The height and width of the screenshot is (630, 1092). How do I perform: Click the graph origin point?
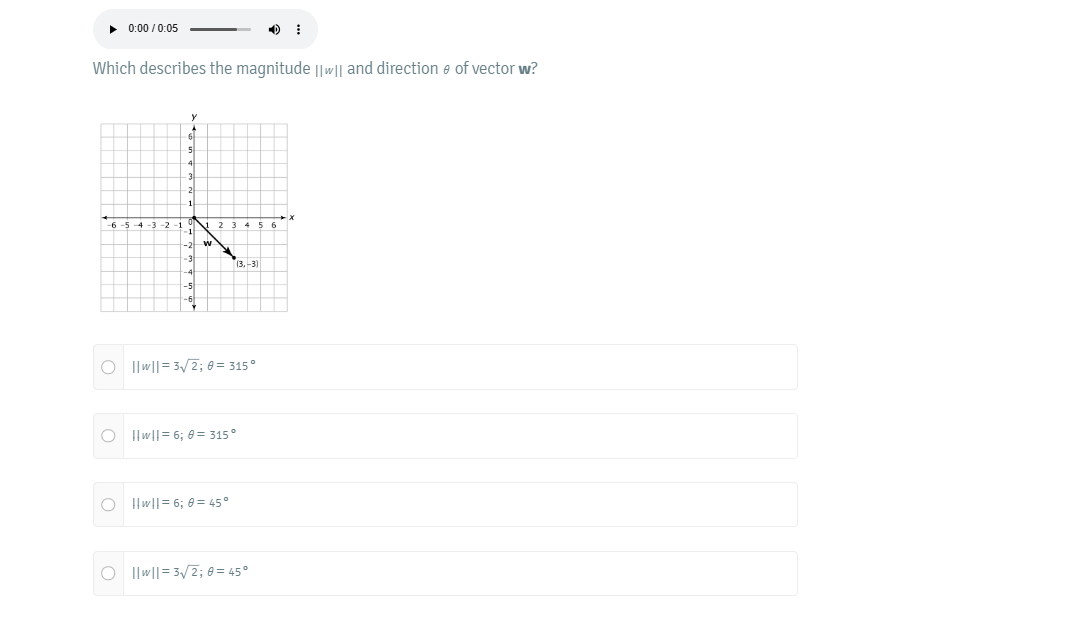pos(194,218)
